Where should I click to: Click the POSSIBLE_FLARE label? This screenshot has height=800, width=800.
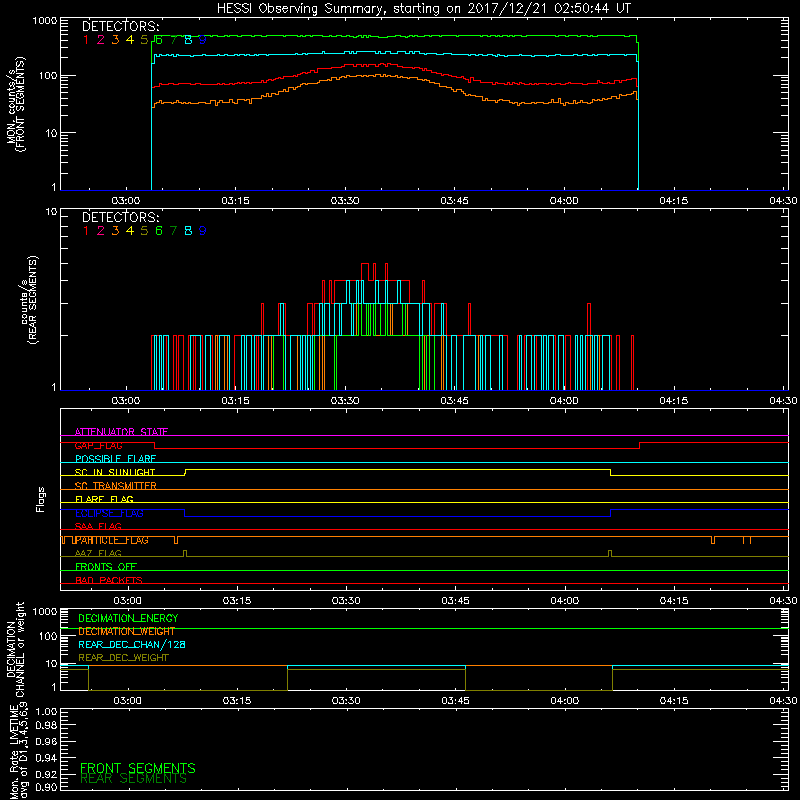click(115, 459)
